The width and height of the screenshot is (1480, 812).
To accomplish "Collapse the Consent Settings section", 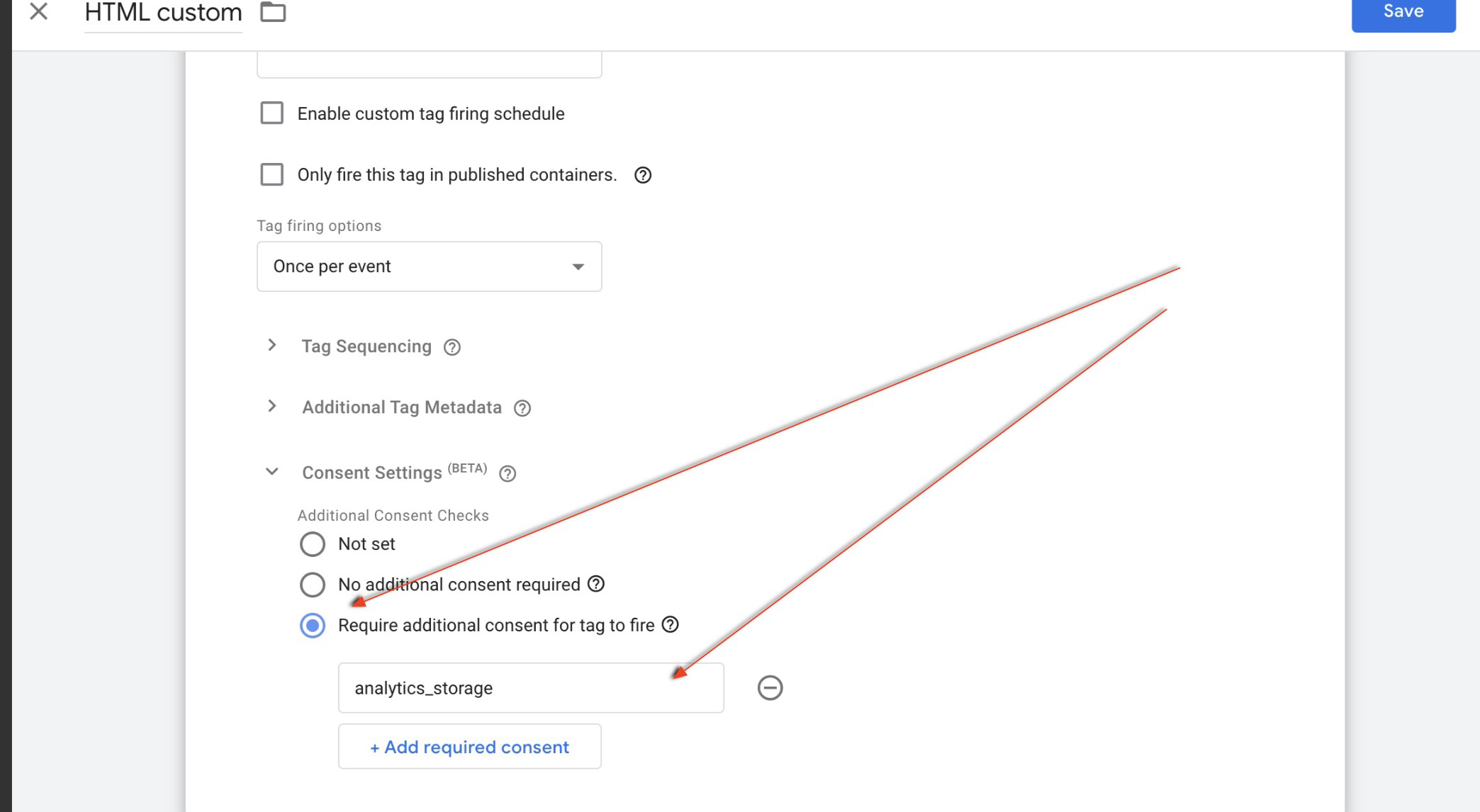I will (x=272, y=472).
